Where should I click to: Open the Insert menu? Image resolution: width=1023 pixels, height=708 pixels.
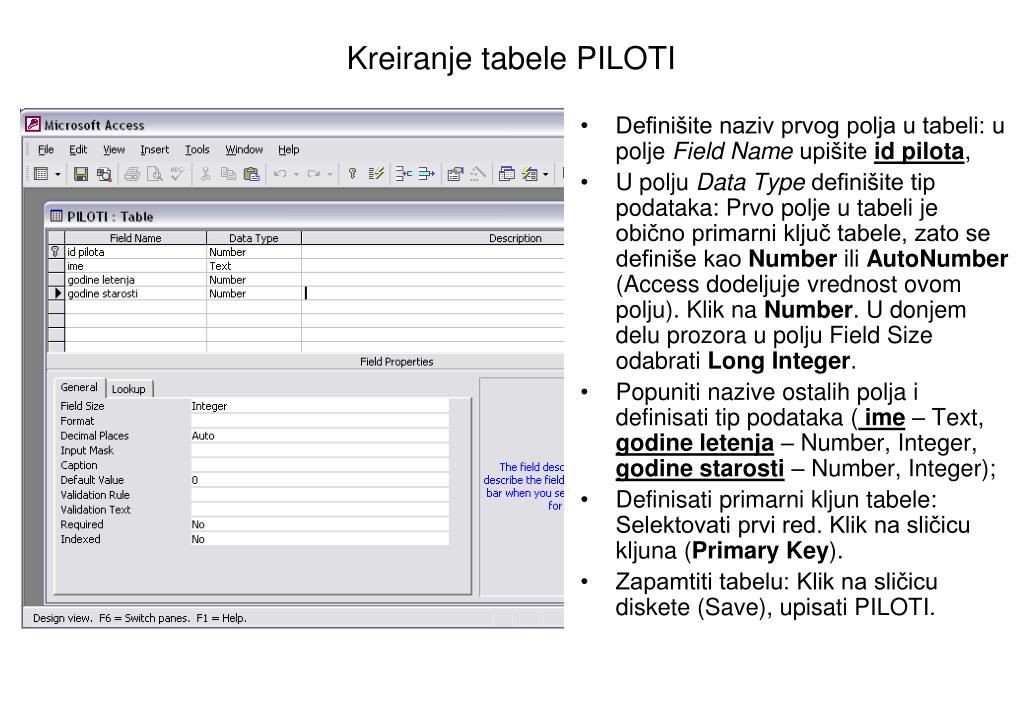tap(154, 149)
